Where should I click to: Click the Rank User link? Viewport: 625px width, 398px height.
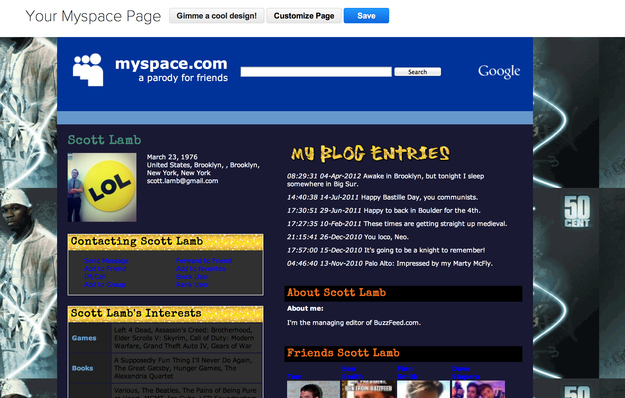192,284
